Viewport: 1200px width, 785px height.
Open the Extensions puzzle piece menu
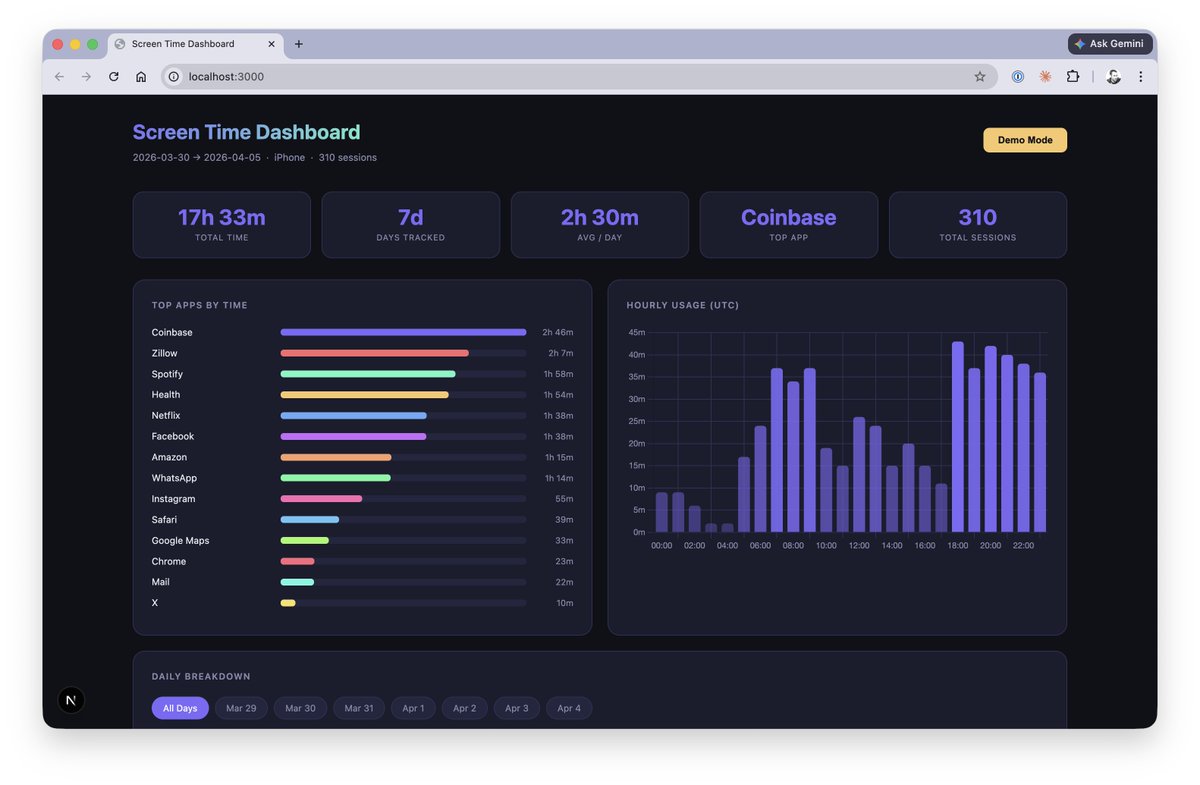coord(1073,76)
